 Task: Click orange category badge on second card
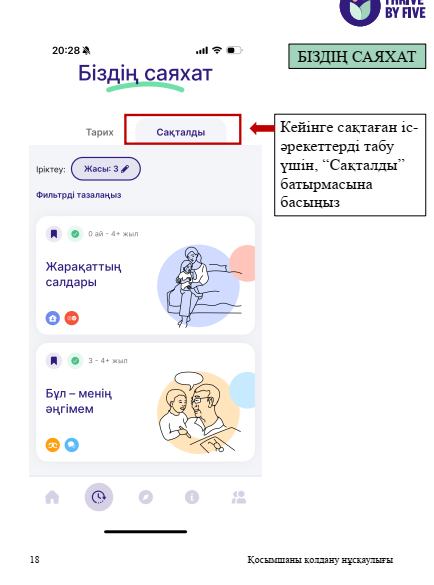click(x=53, y=445)
